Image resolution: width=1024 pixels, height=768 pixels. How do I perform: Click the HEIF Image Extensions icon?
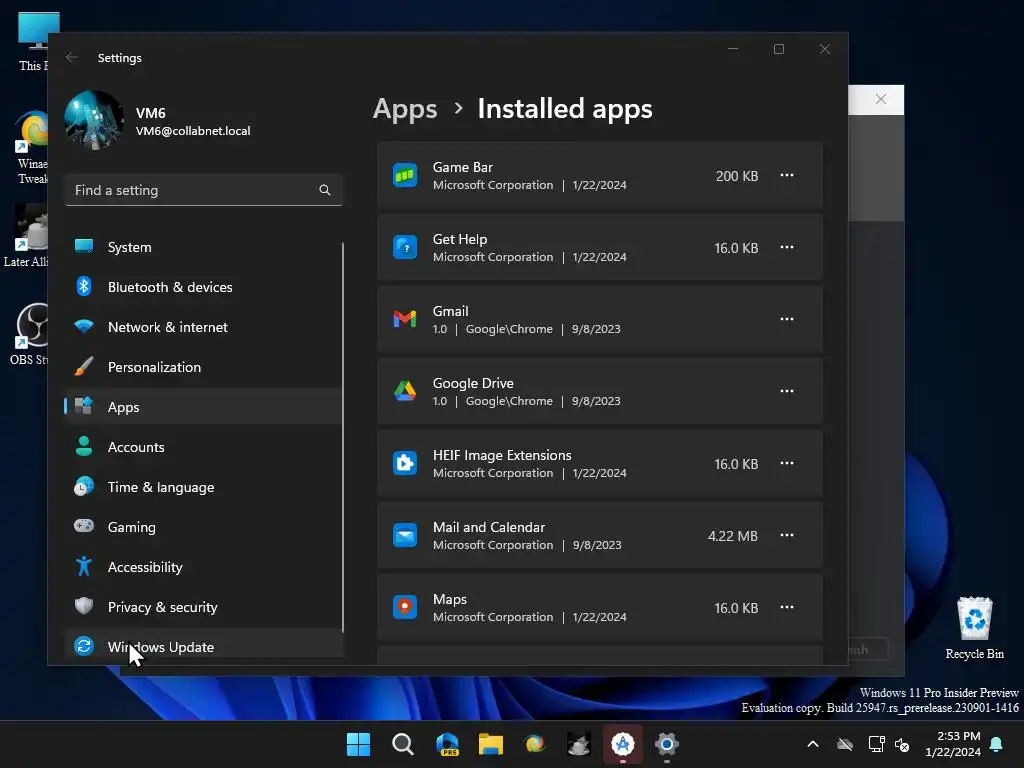point(405,463)
